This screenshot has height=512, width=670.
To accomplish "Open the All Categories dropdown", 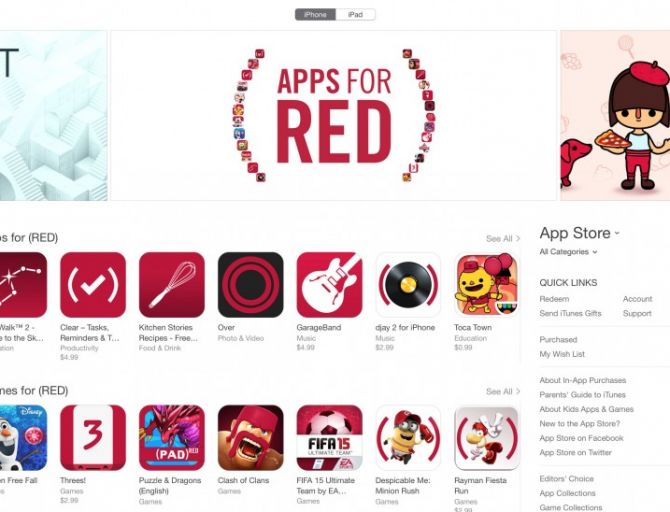I will 568,252.
